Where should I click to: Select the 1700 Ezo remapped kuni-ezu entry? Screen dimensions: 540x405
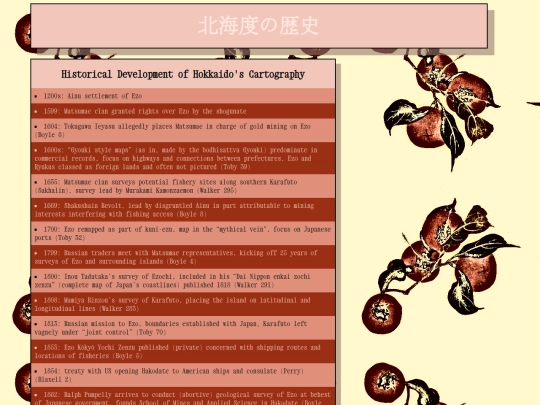click(x=183, y=233)
